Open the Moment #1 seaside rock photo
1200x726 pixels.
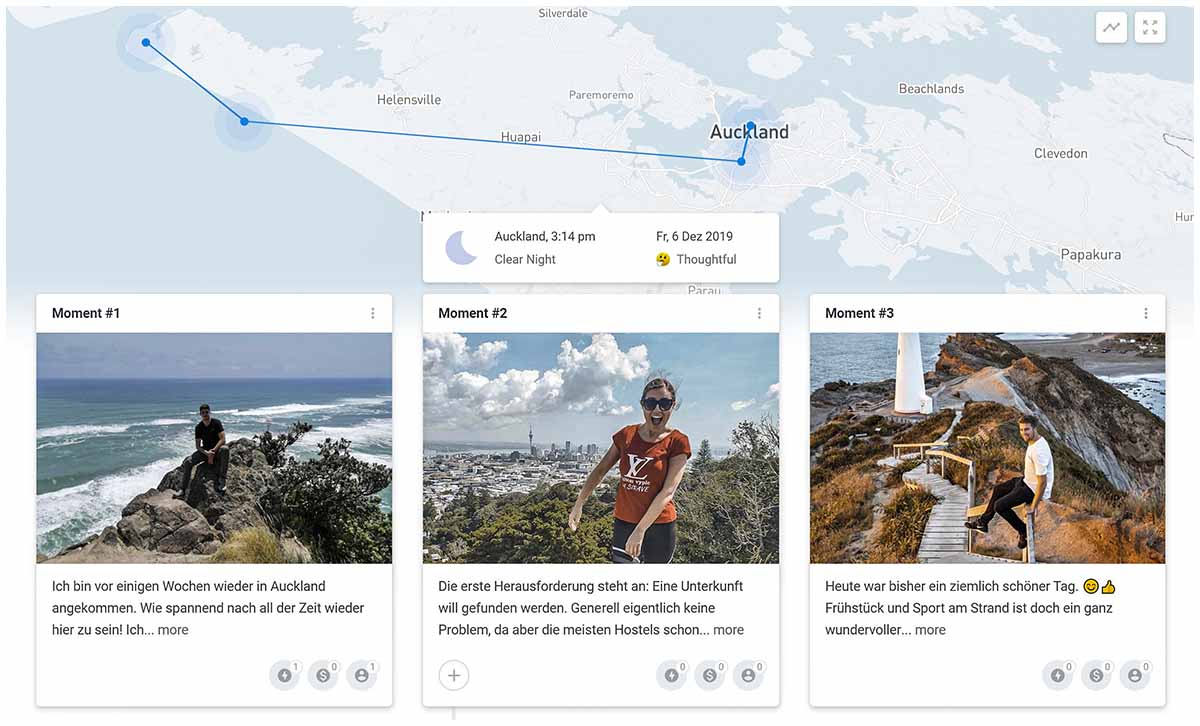coord(214,448)
